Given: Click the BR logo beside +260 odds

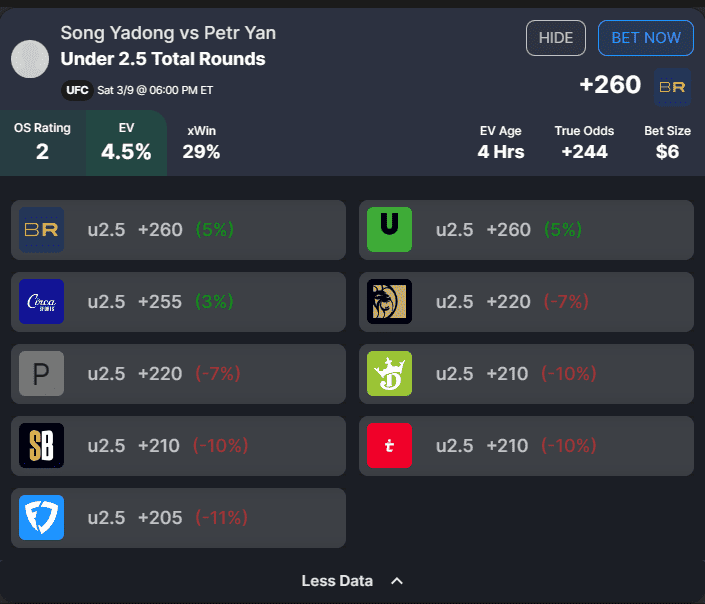Looking at the screenshot, I should click(672, 87).
